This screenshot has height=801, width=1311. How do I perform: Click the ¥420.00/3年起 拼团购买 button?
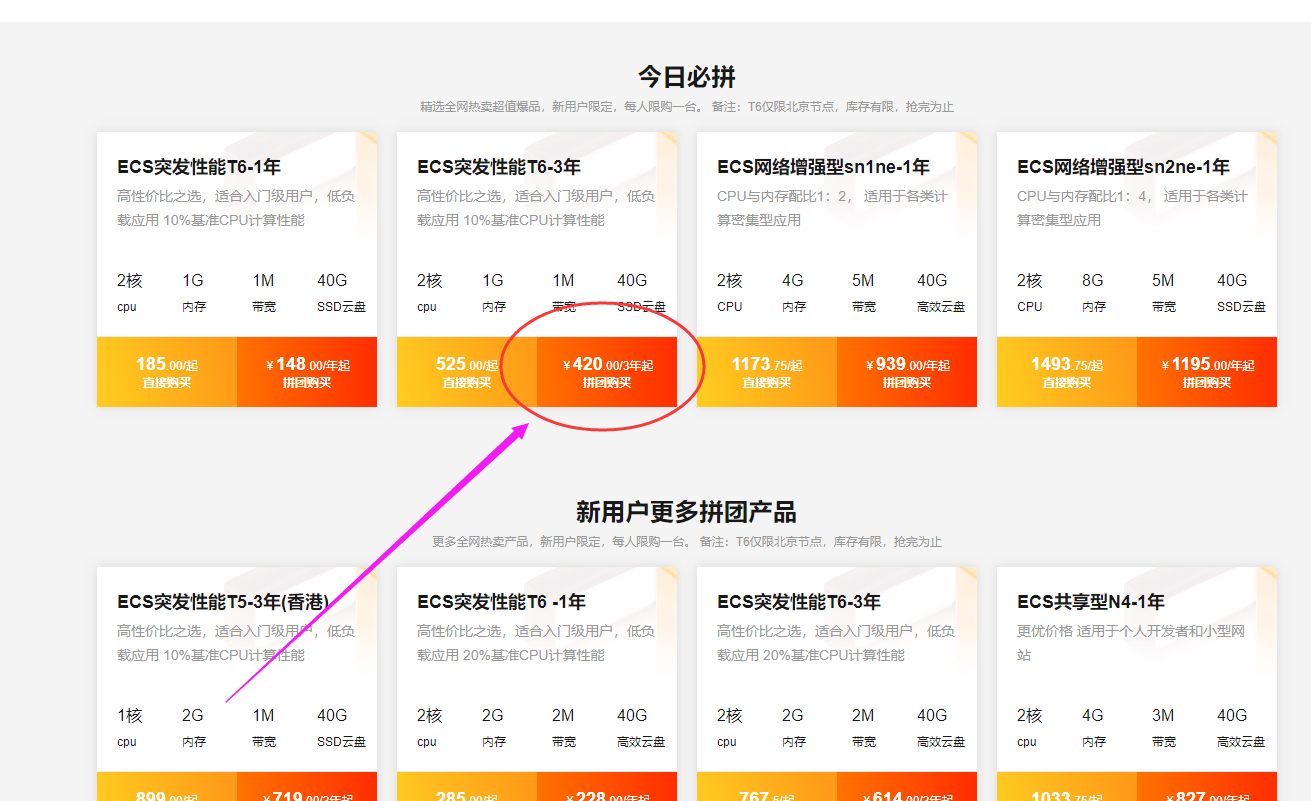pyautogui.click(x=607, y=372)
